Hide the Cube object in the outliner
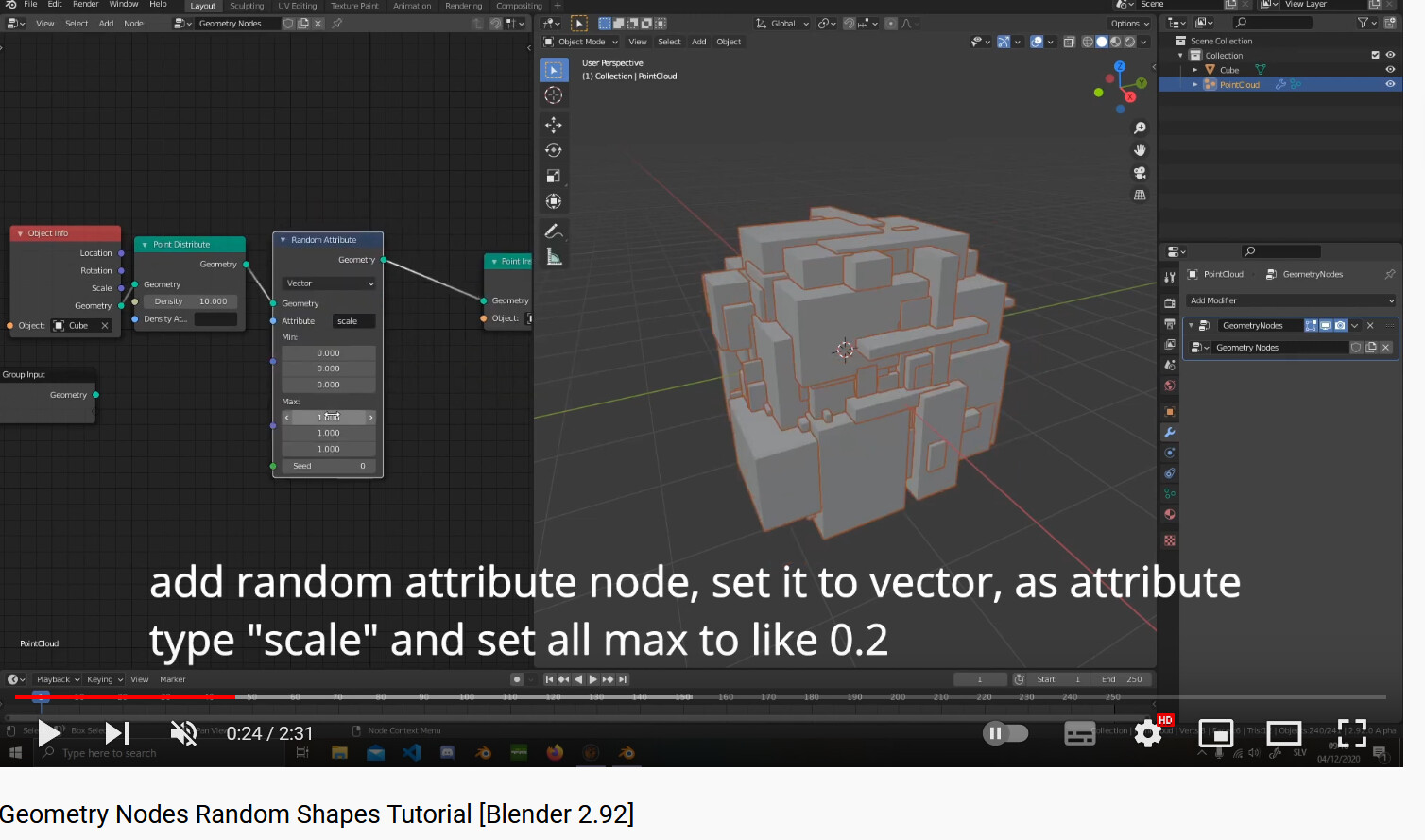The image size is (1425, 840). [1390, 70]
